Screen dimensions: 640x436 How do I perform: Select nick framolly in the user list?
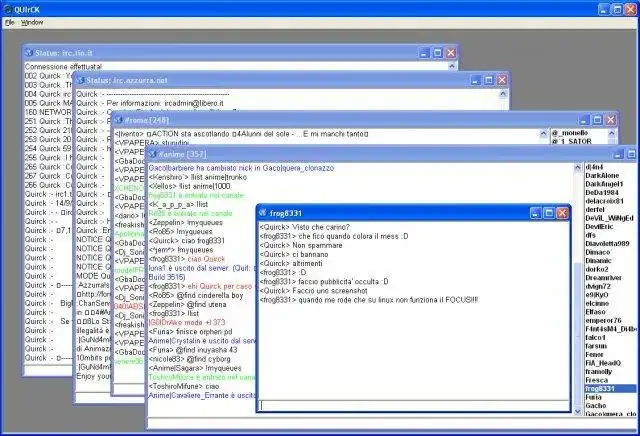pos(598,372)
